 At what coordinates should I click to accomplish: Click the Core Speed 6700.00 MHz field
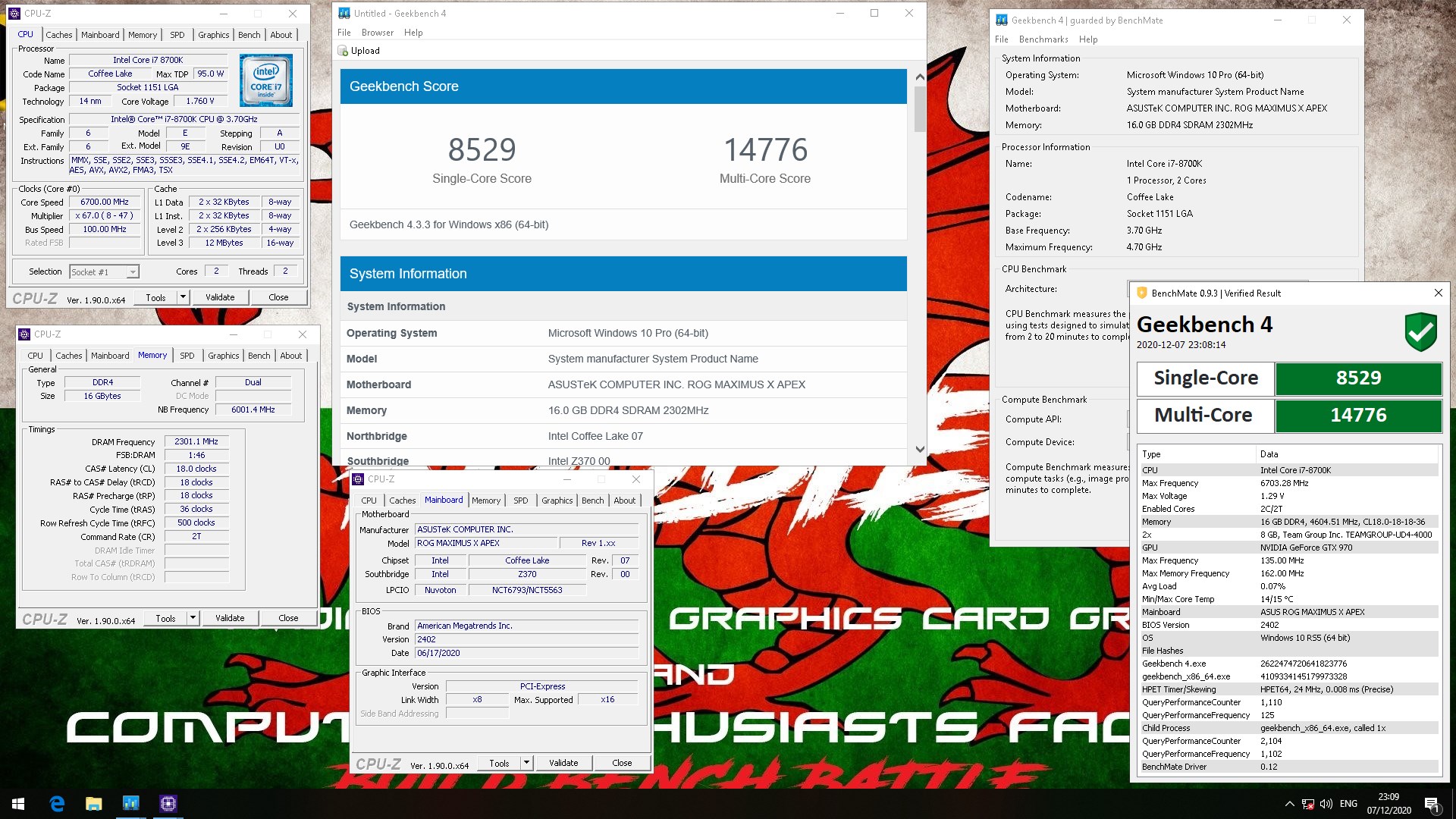click(x=105, y=202)
